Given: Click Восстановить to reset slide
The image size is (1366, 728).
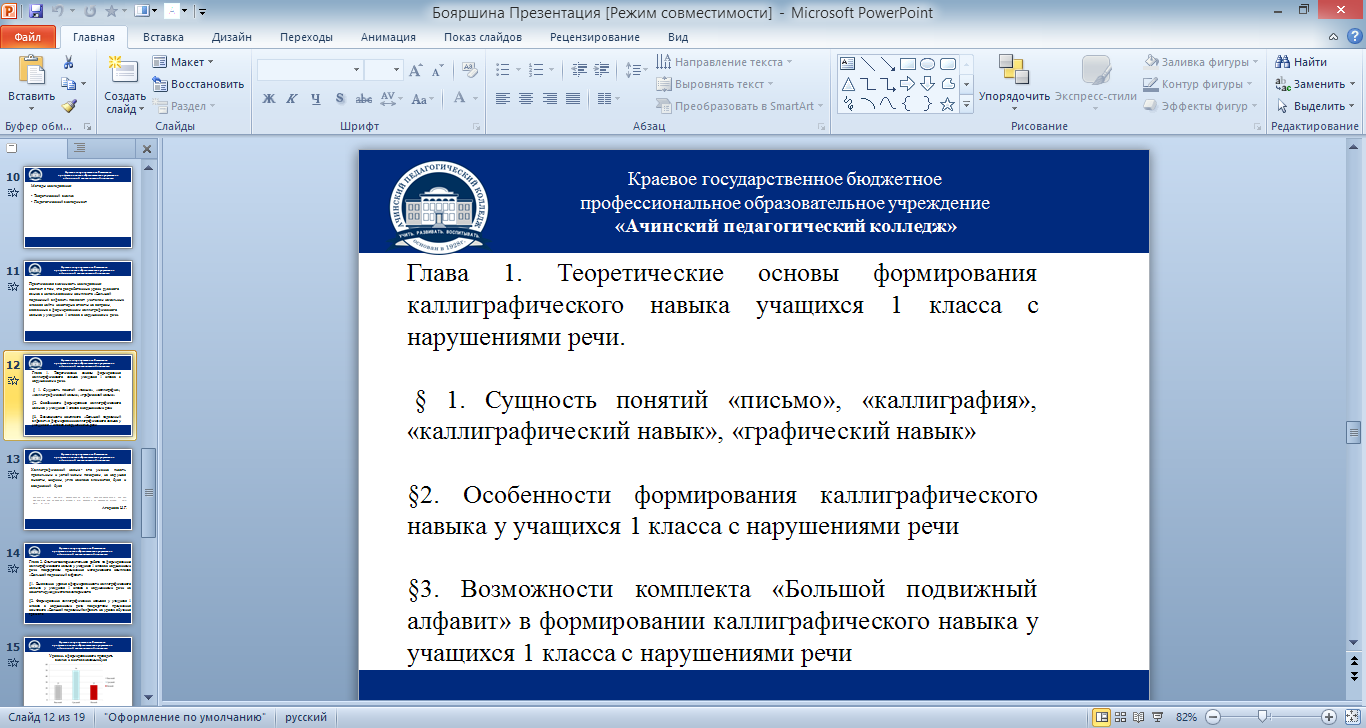Looking at the screenshot, I should click(x=198, y=84).
